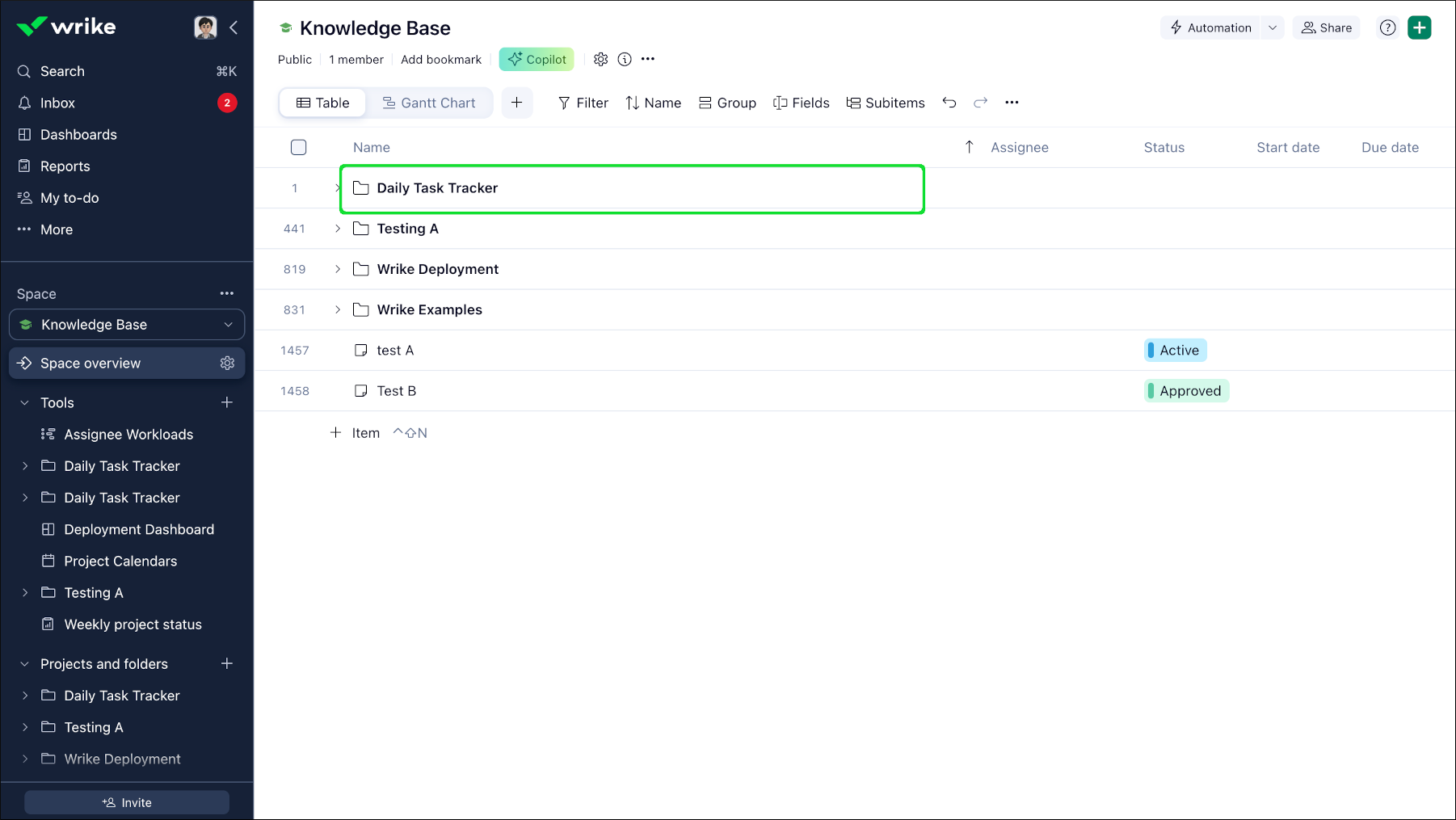Expand Wrike Deployment in the sidebar
Screen dimensions: 1456x820
click(x=24, y=759)
